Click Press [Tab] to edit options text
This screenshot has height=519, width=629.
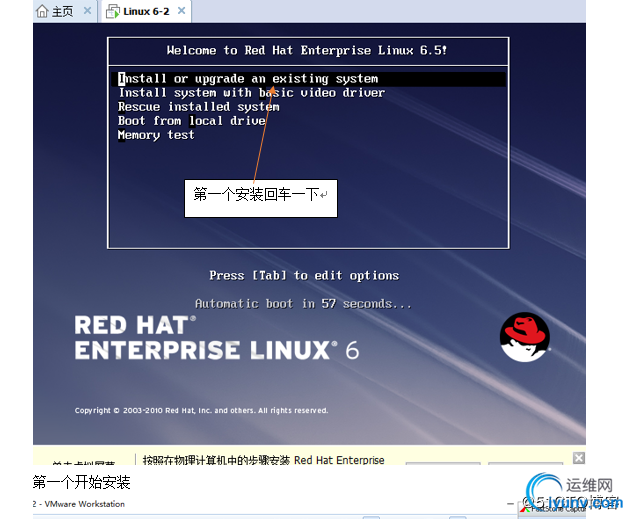(x=304, y=276)
